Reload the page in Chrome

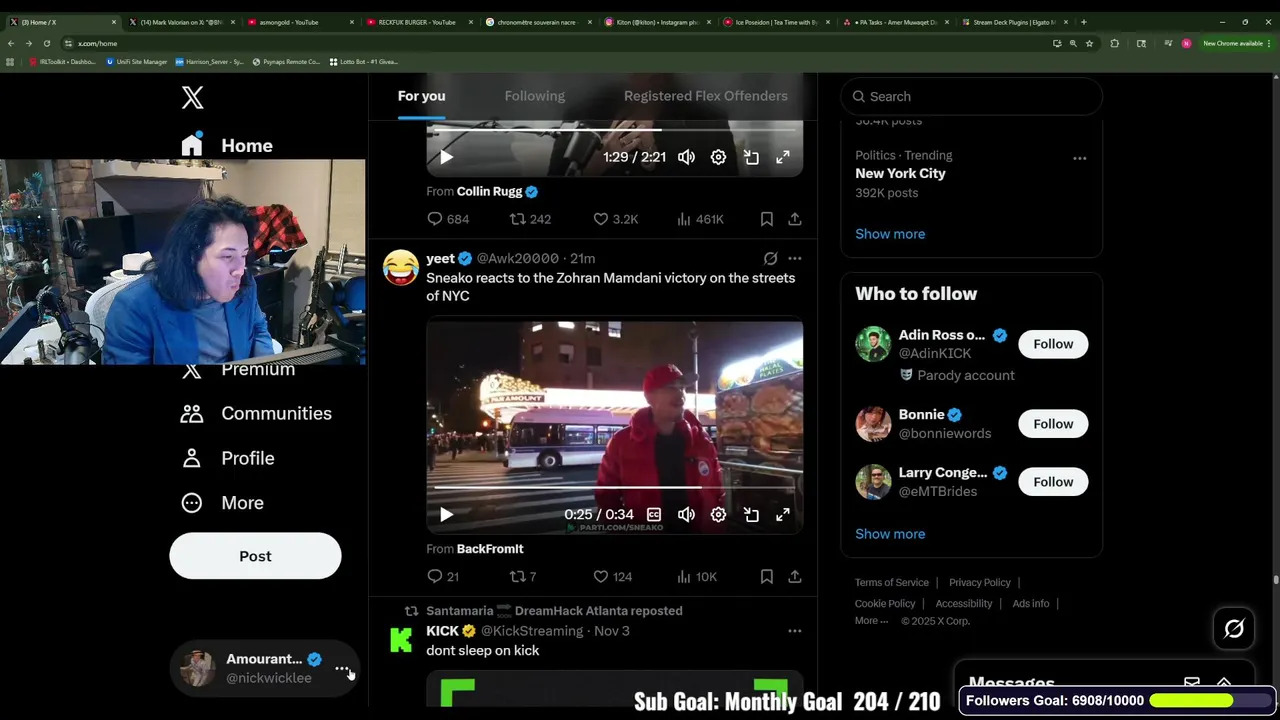(46, 43)
